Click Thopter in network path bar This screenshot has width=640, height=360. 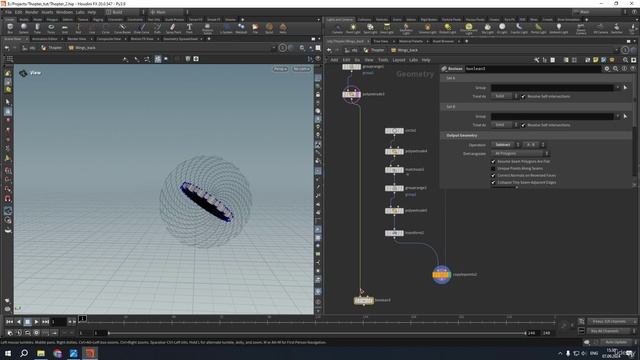(x=375, y=50)
